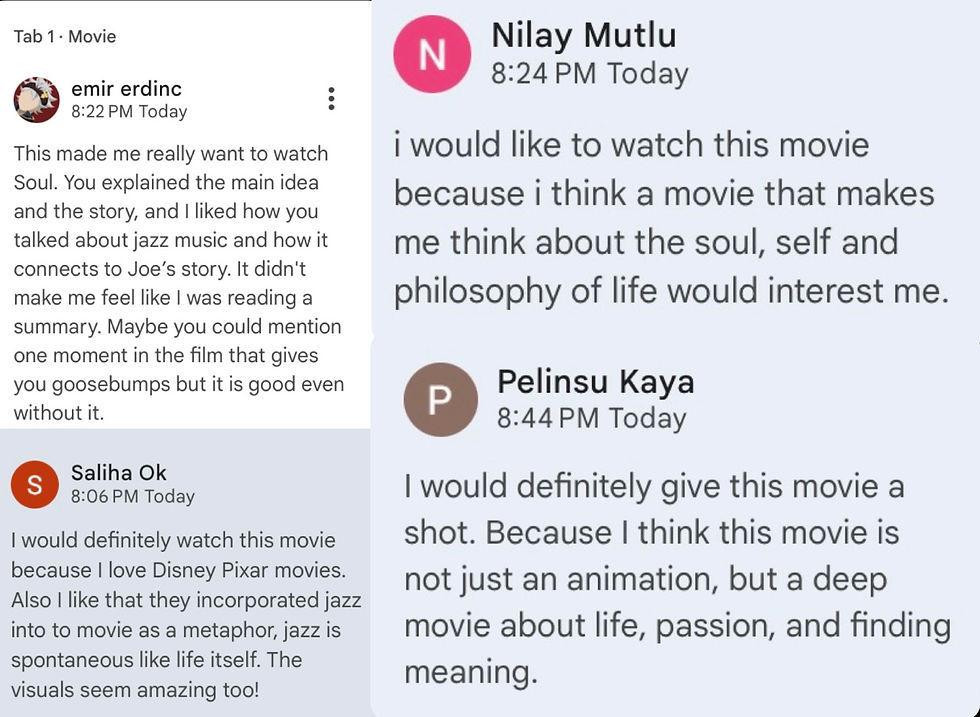This screenshot has width=980, height=717.
Task: Click the 8:24 PM Today timestamp
Action: tap(589, 74)
